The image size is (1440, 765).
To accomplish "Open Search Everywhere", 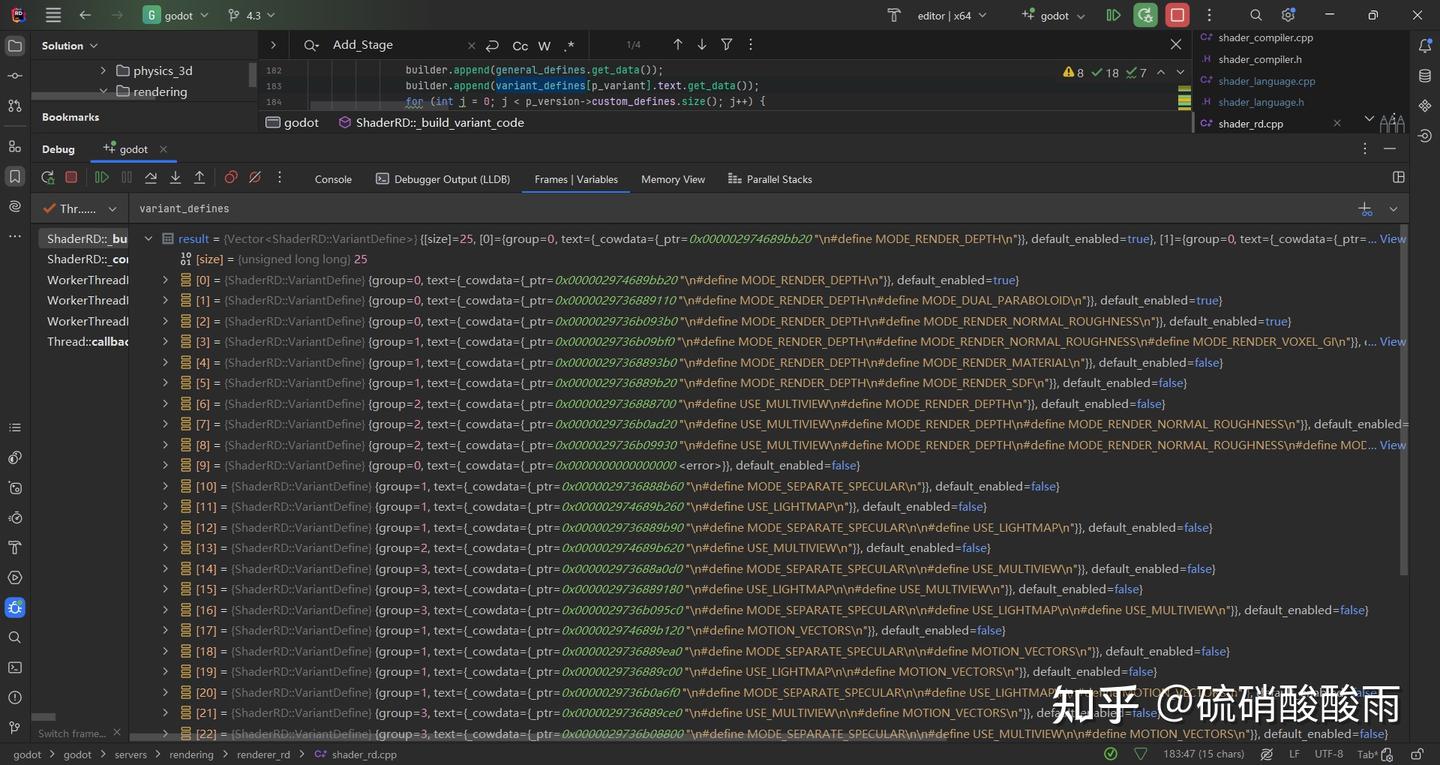I will pos(1255,15).
